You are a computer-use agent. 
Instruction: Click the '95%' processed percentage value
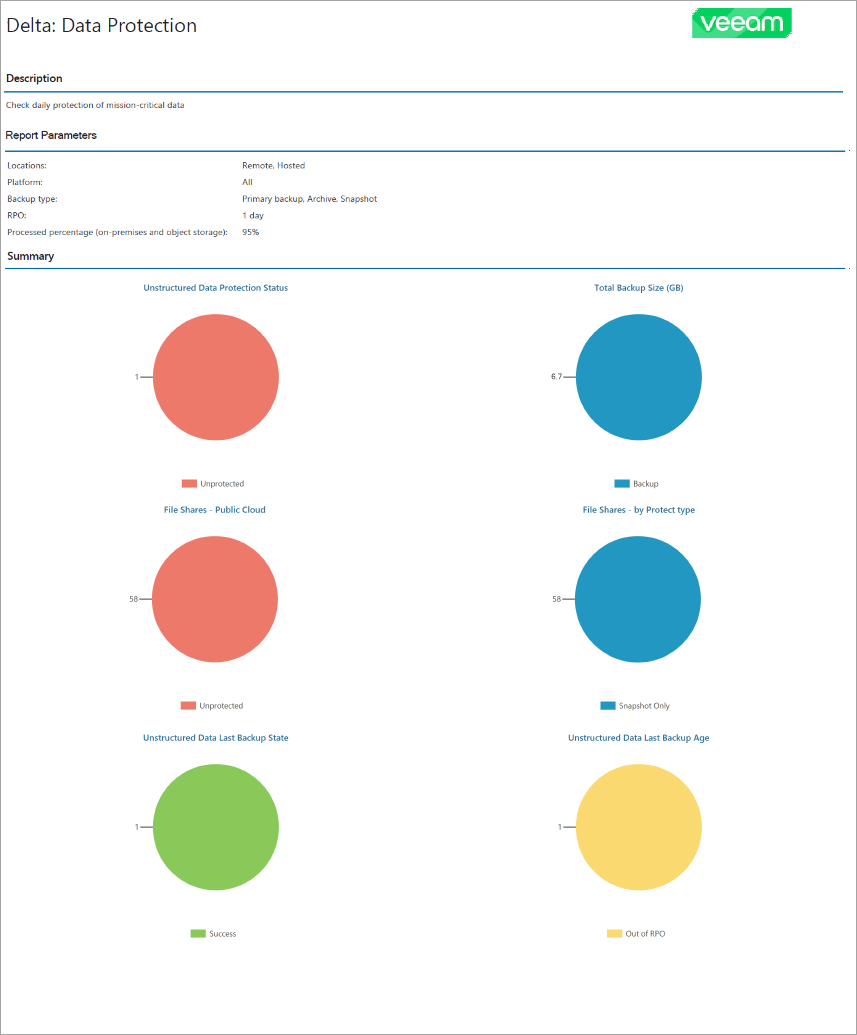[251, 232]
